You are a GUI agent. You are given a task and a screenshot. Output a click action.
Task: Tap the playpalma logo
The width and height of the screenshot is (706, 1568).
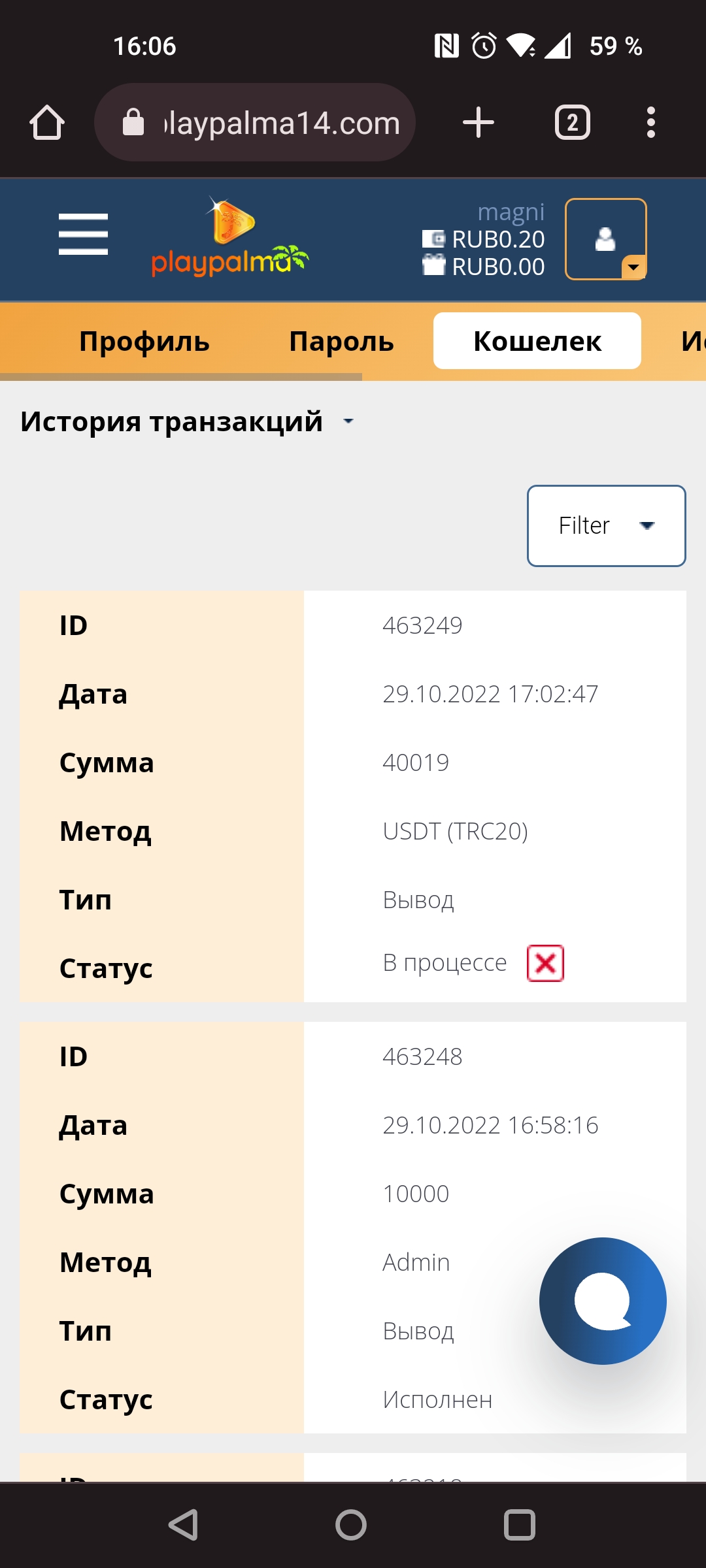tap(229, 238)
